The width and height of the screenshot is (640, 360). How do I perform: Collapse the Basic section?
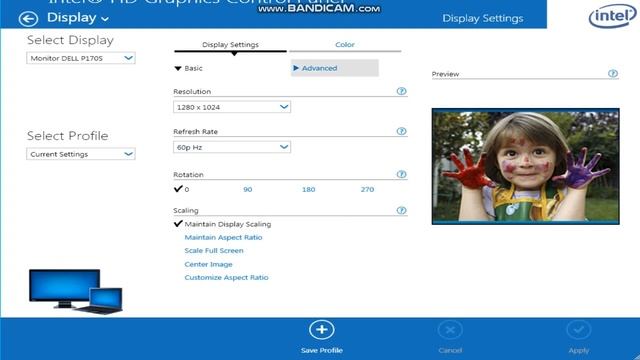click(x=189, y=68)
